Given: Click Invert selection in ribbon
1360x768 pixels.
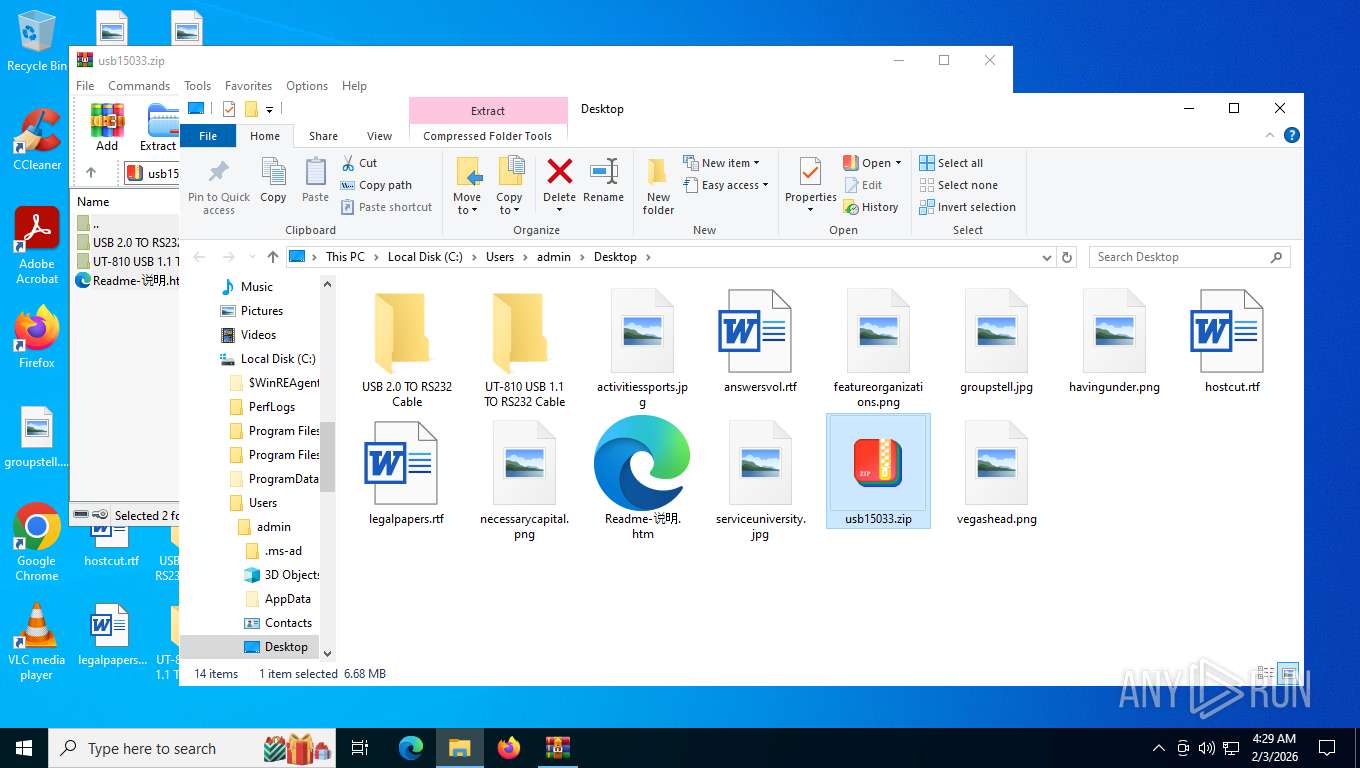Looking at the screenshot, I should 967,207.
